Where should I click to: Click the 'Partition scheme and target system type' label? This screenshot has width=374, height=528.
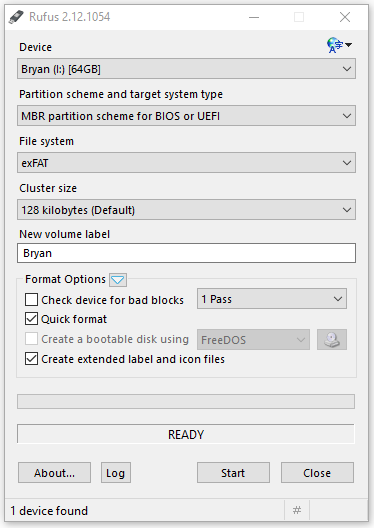coord(121,94)
